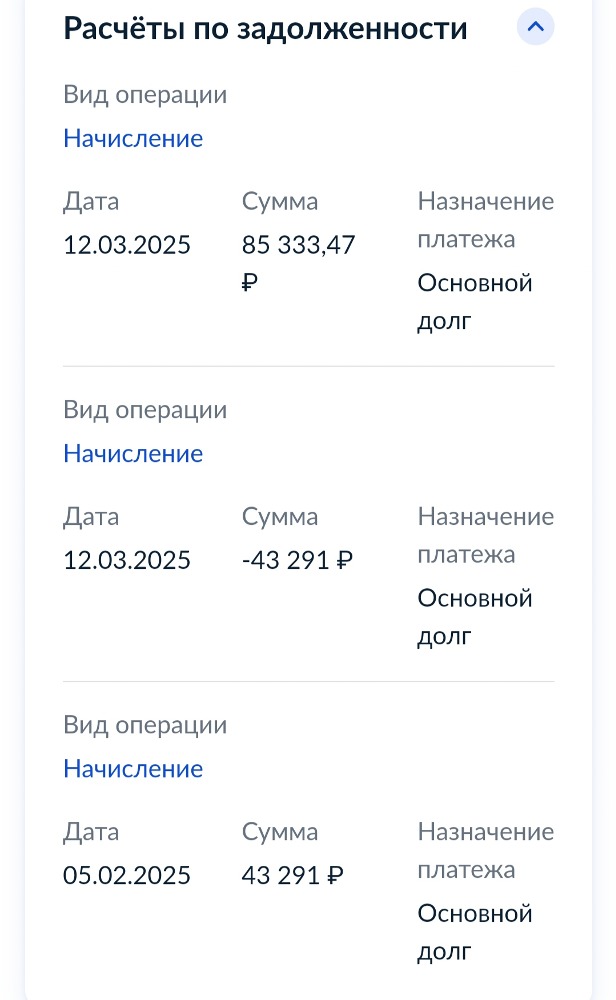This screenshot has height=1000, width=616.
Task: Select Основной долг in the last record
Action: [x=475, y=932]
